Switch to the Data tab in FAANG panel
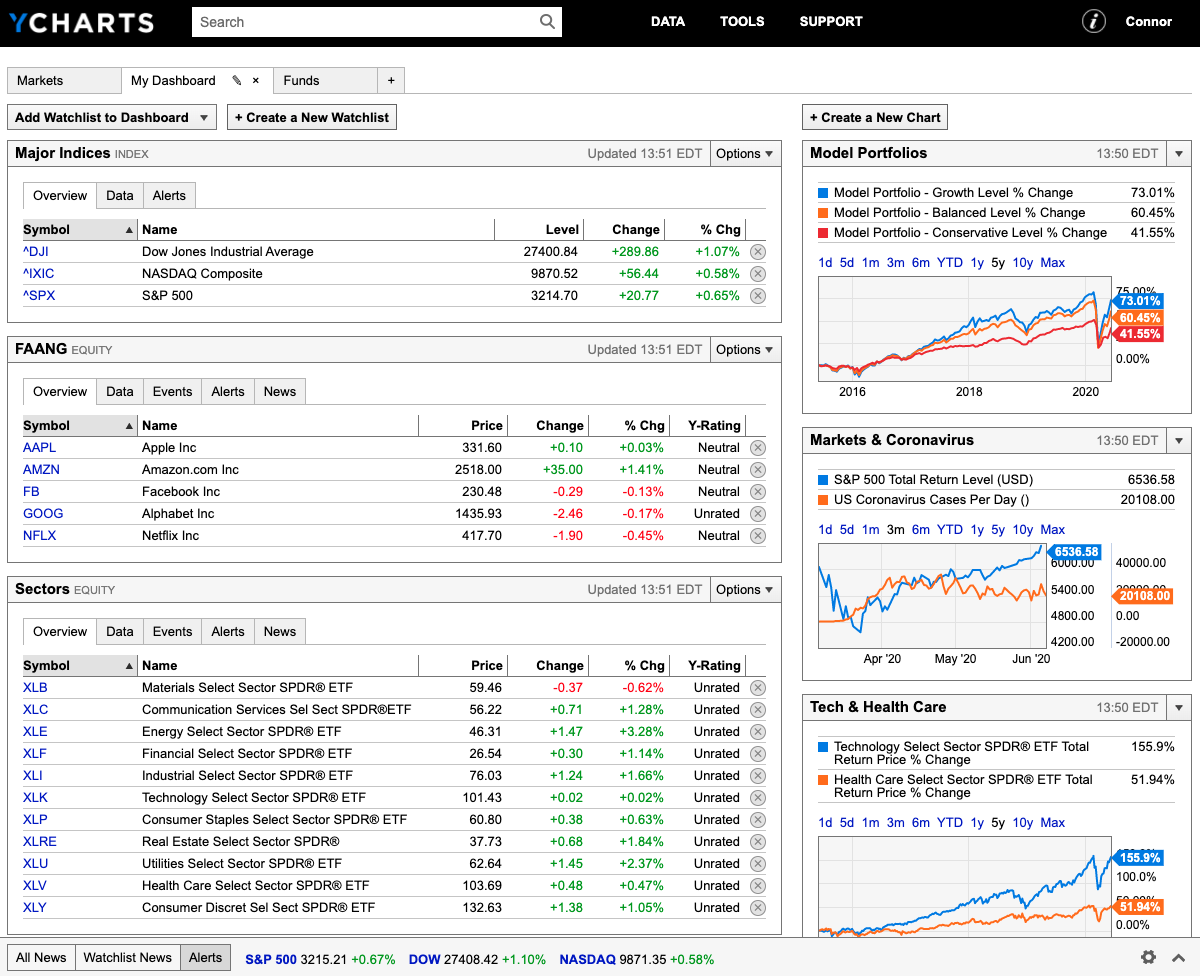The height and width of the screenshot is (976, 1200). click(119, 391)
